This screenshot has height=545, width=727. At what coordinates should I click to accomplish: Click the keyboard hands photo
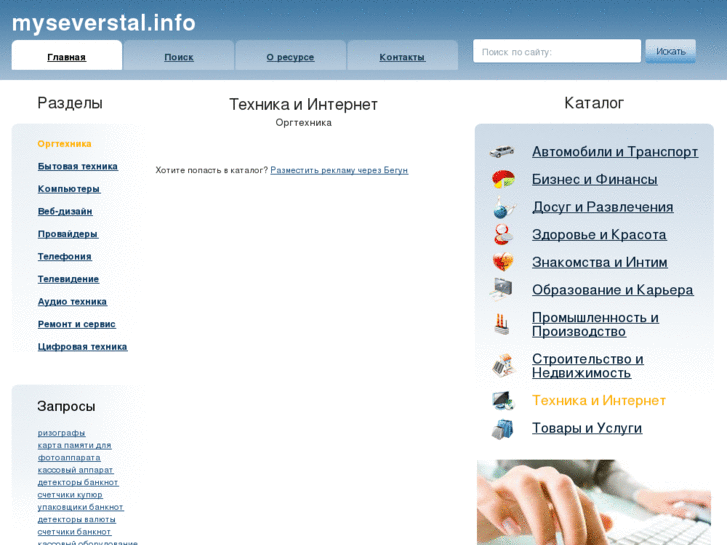click(x=594, y=502)
